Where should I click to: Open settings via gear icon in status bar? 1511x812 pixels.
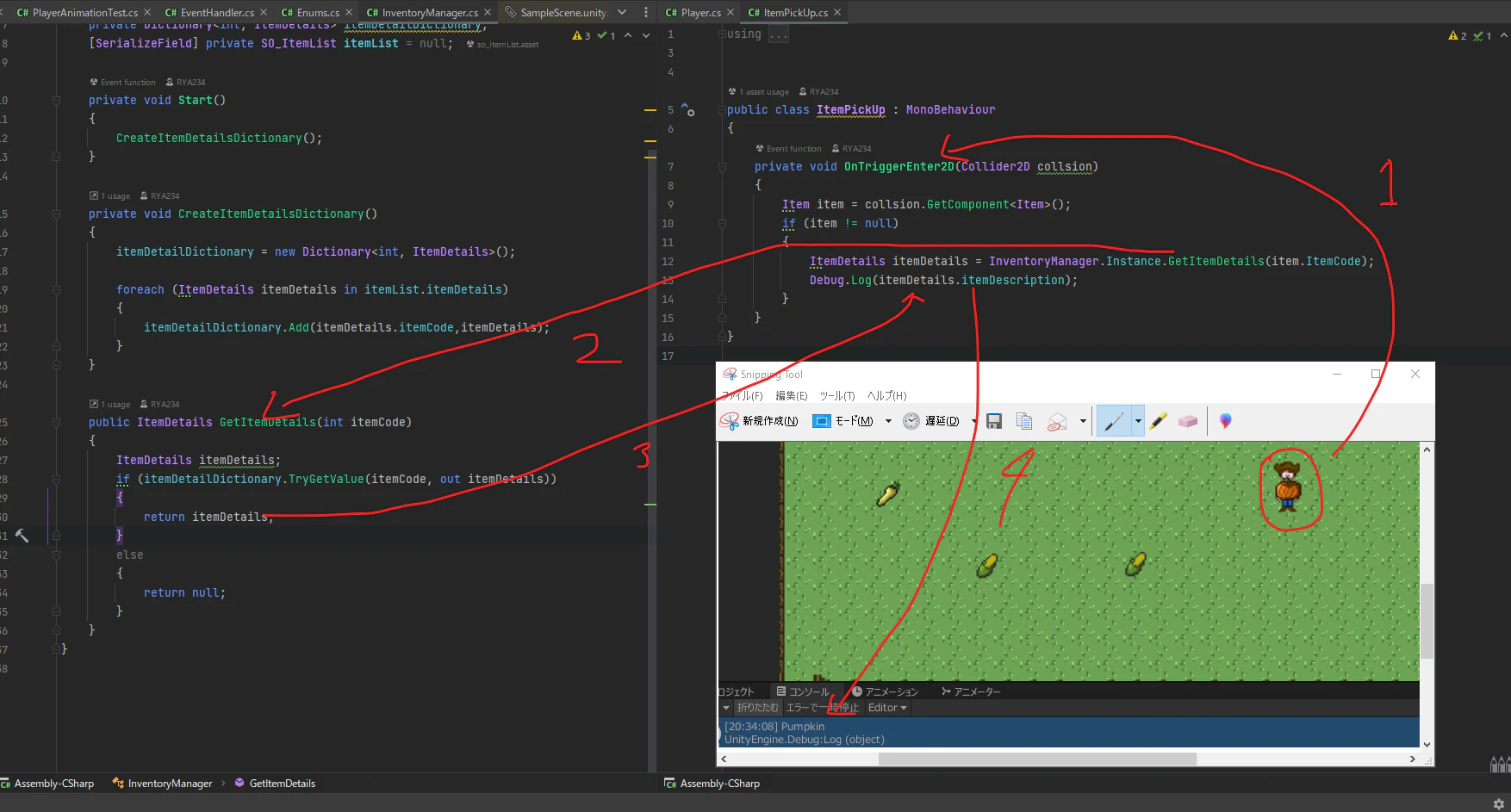(1498, 803)
